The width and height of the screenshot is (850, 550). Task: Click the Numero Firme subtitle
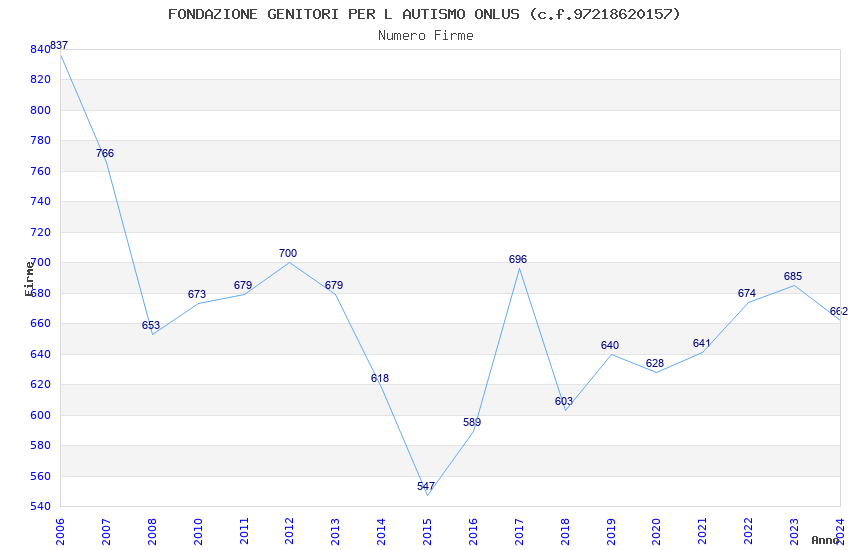point(426,36)
